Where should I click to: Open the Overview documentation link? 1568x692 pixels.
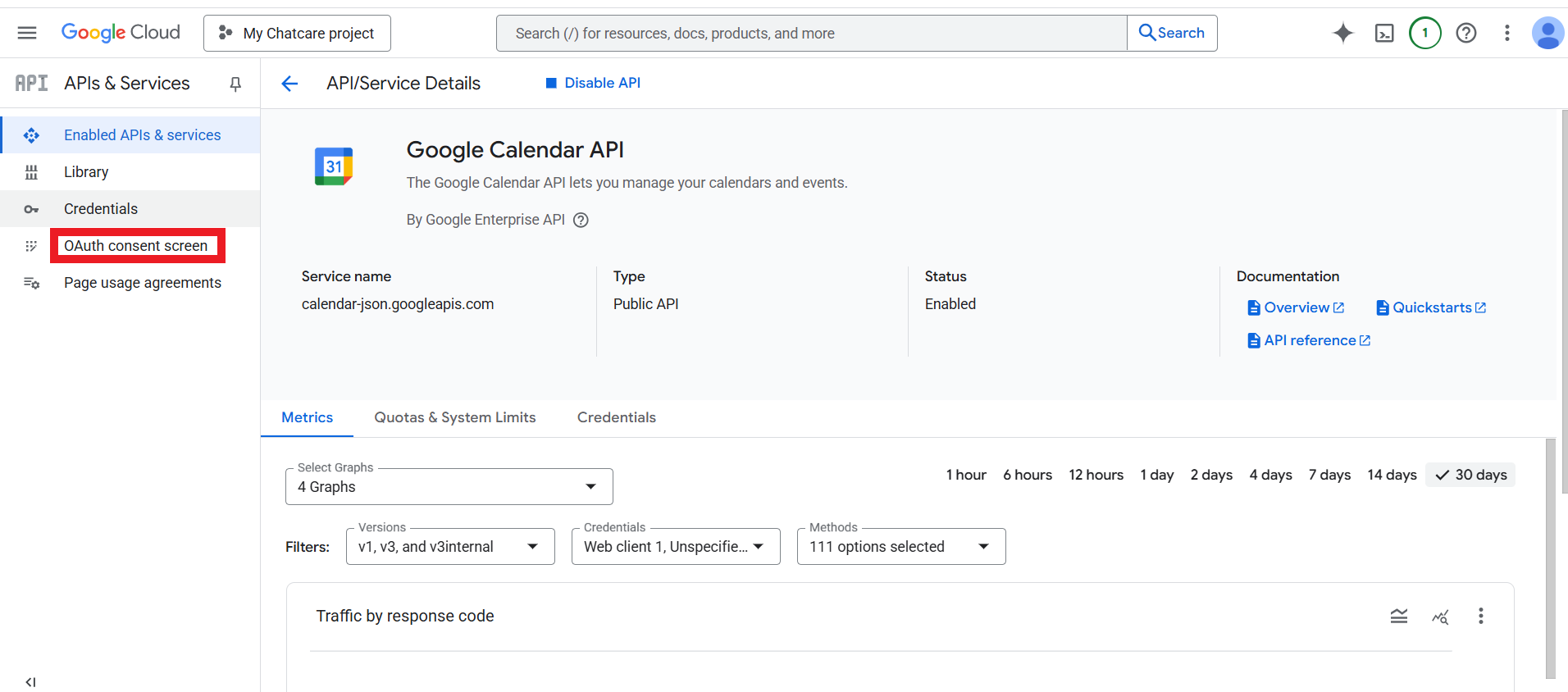tap(1296, 307)
